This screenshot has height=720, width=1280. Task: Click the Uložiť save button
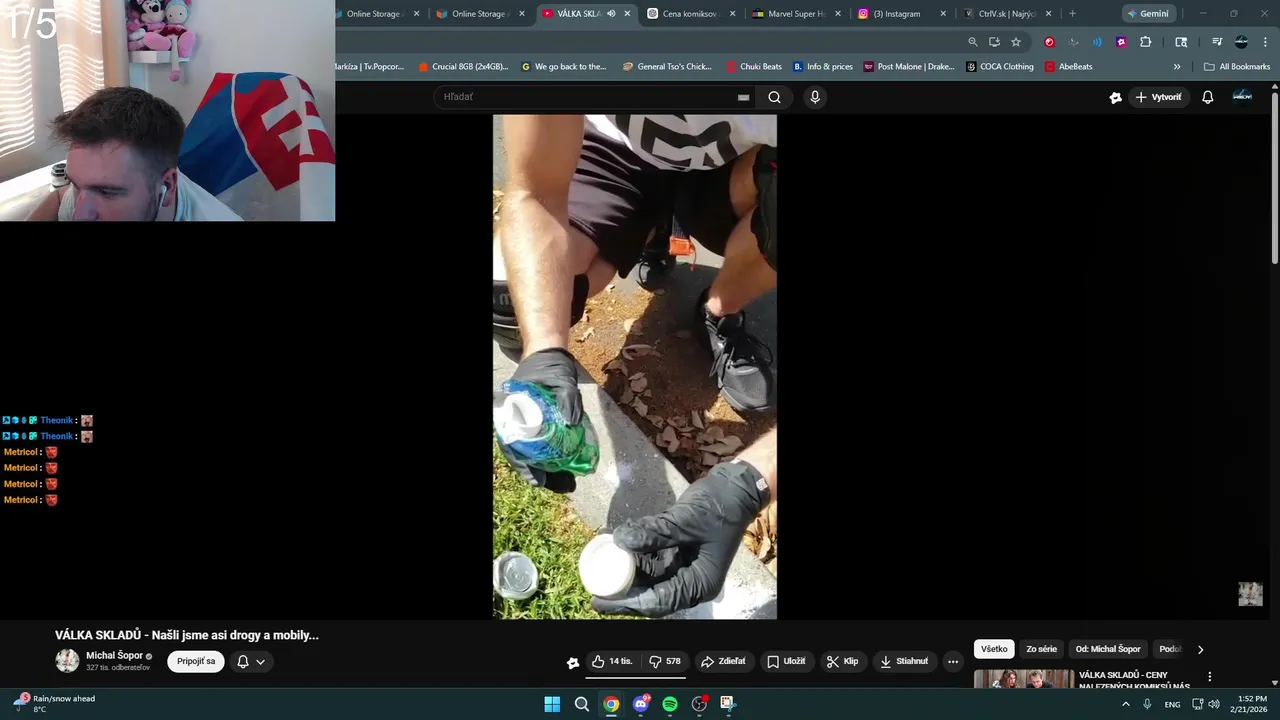coord(786,661)
